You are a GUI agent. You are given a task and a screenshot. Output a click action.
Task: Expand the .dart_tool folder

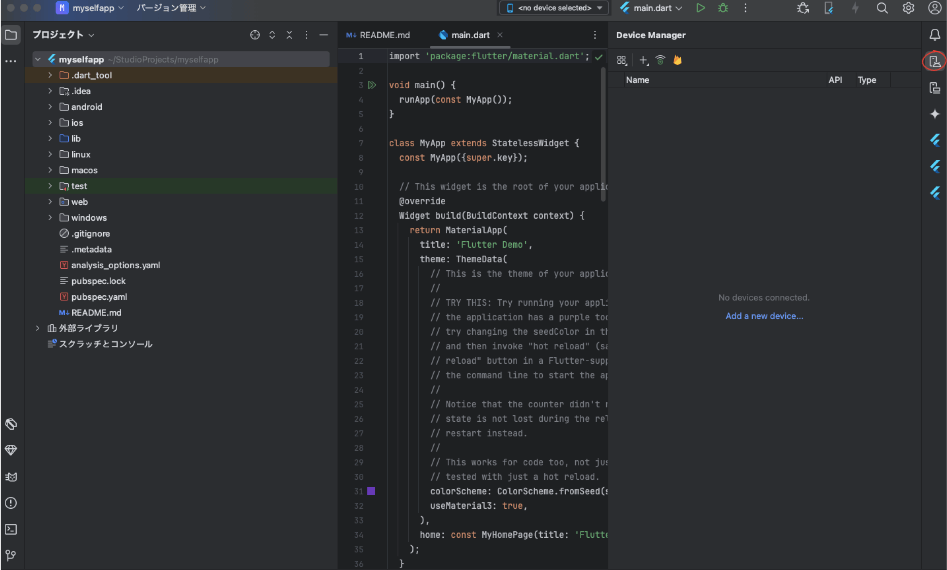click(50, 75)
